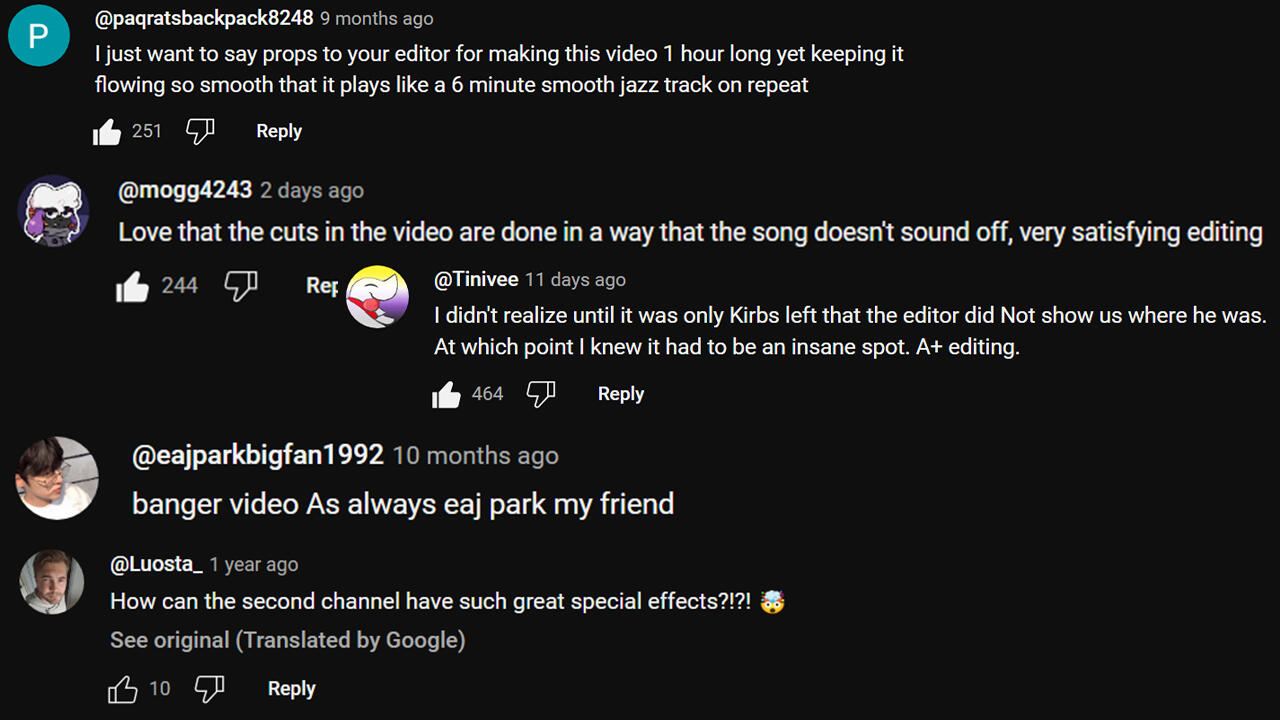1280x720 pixels.
Task: Dislike the comment by @mogg4243
Action: [x=240, y=286]
